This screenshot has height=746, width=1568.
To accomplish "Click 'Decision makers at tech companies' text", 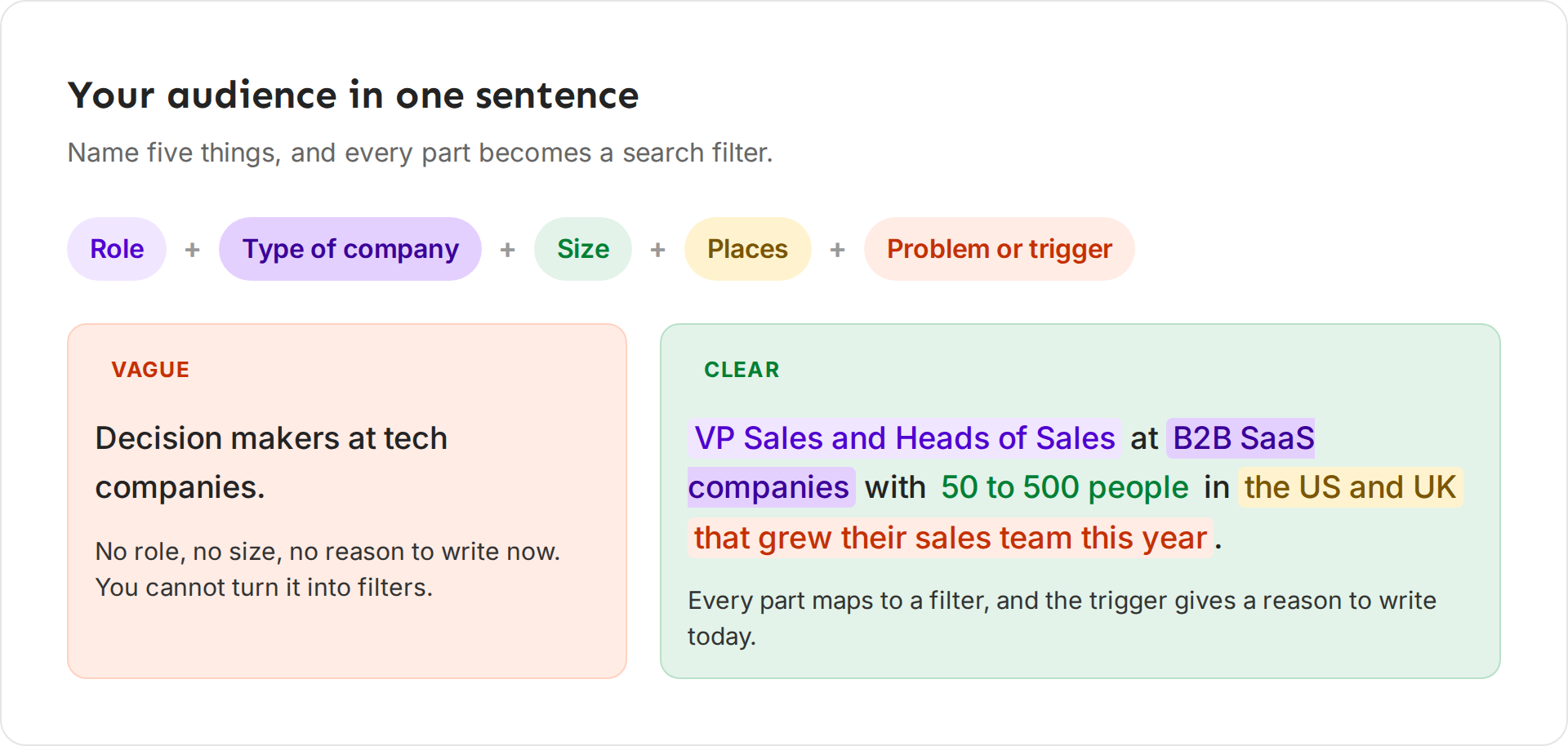I will pos(271,463).
